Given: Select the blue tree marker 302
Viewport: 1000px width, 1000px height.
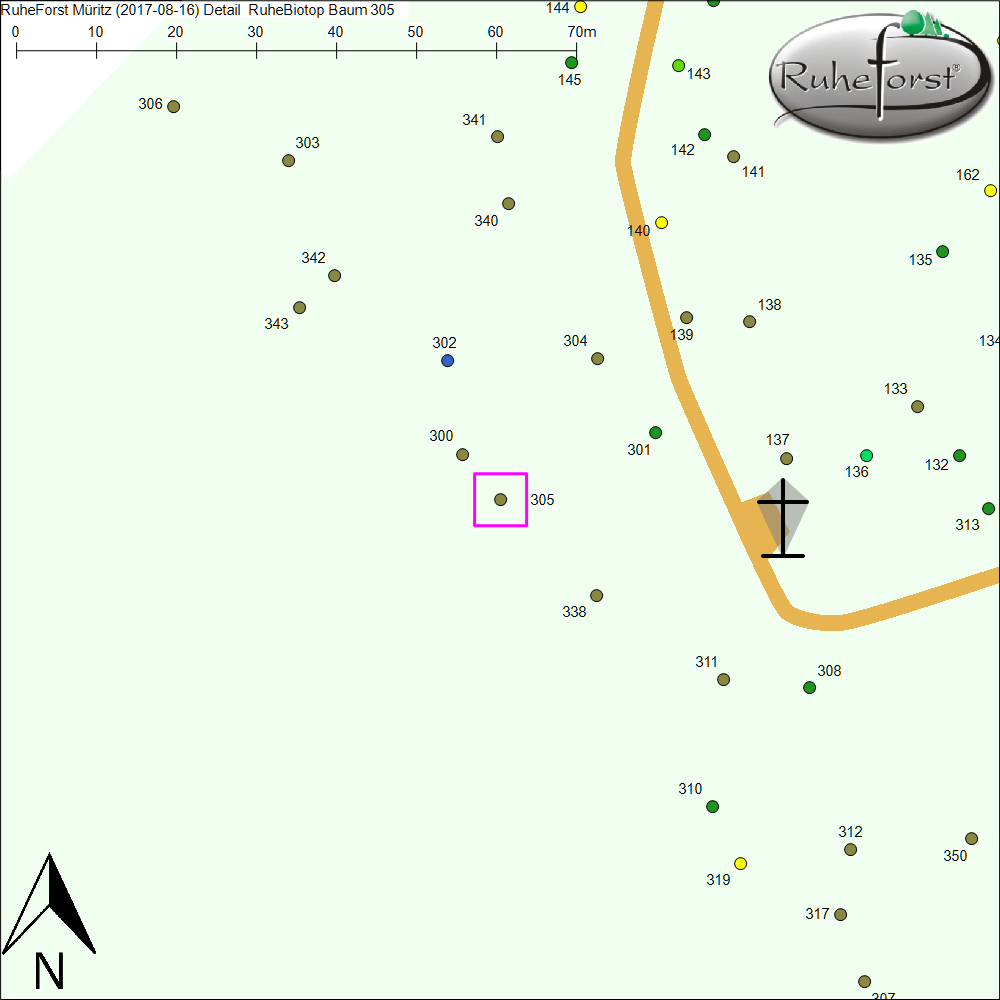Looking at the screenshot, I should 447,360.
